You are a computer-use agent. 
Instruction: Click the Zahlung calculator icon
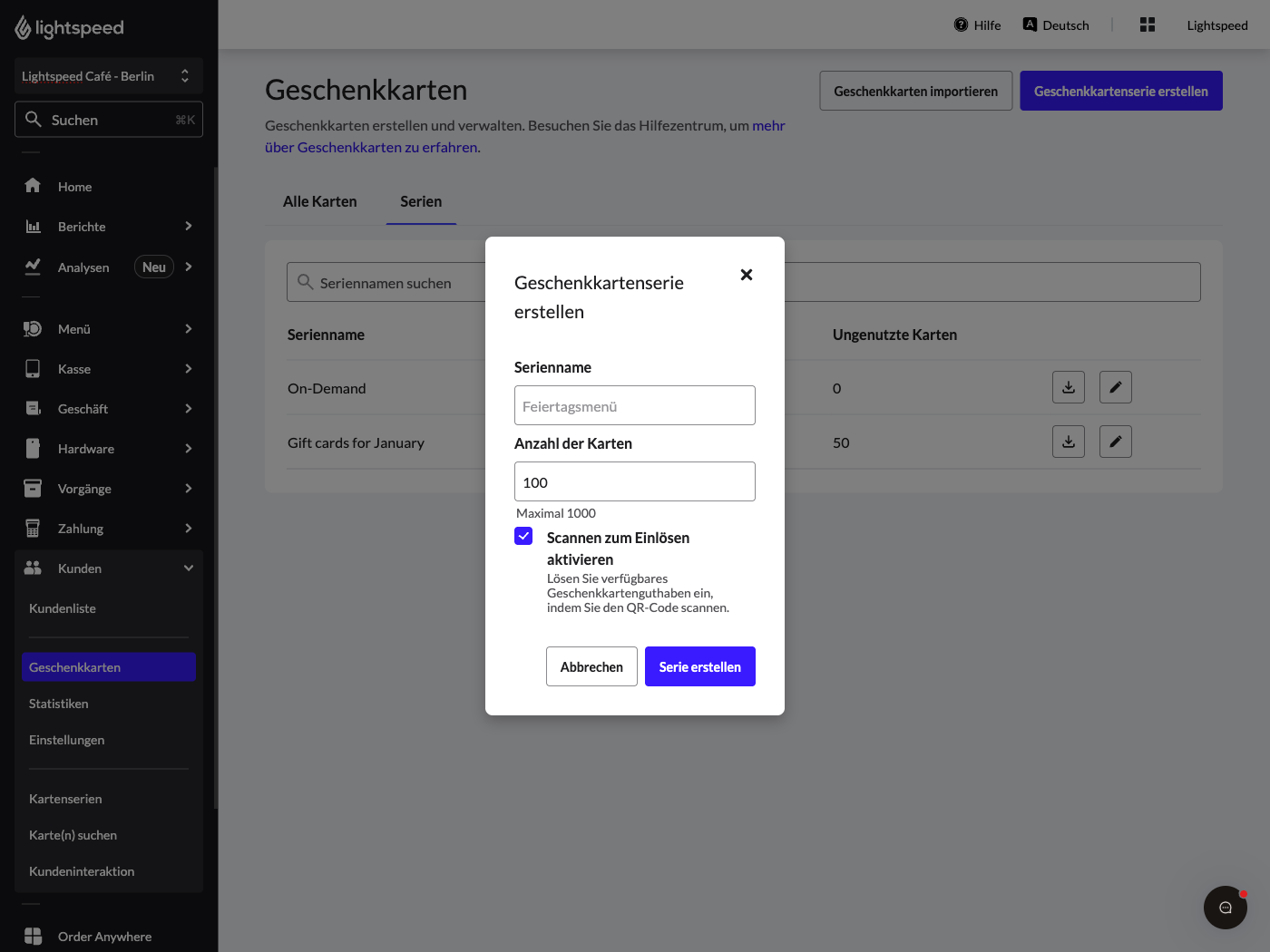33,528
